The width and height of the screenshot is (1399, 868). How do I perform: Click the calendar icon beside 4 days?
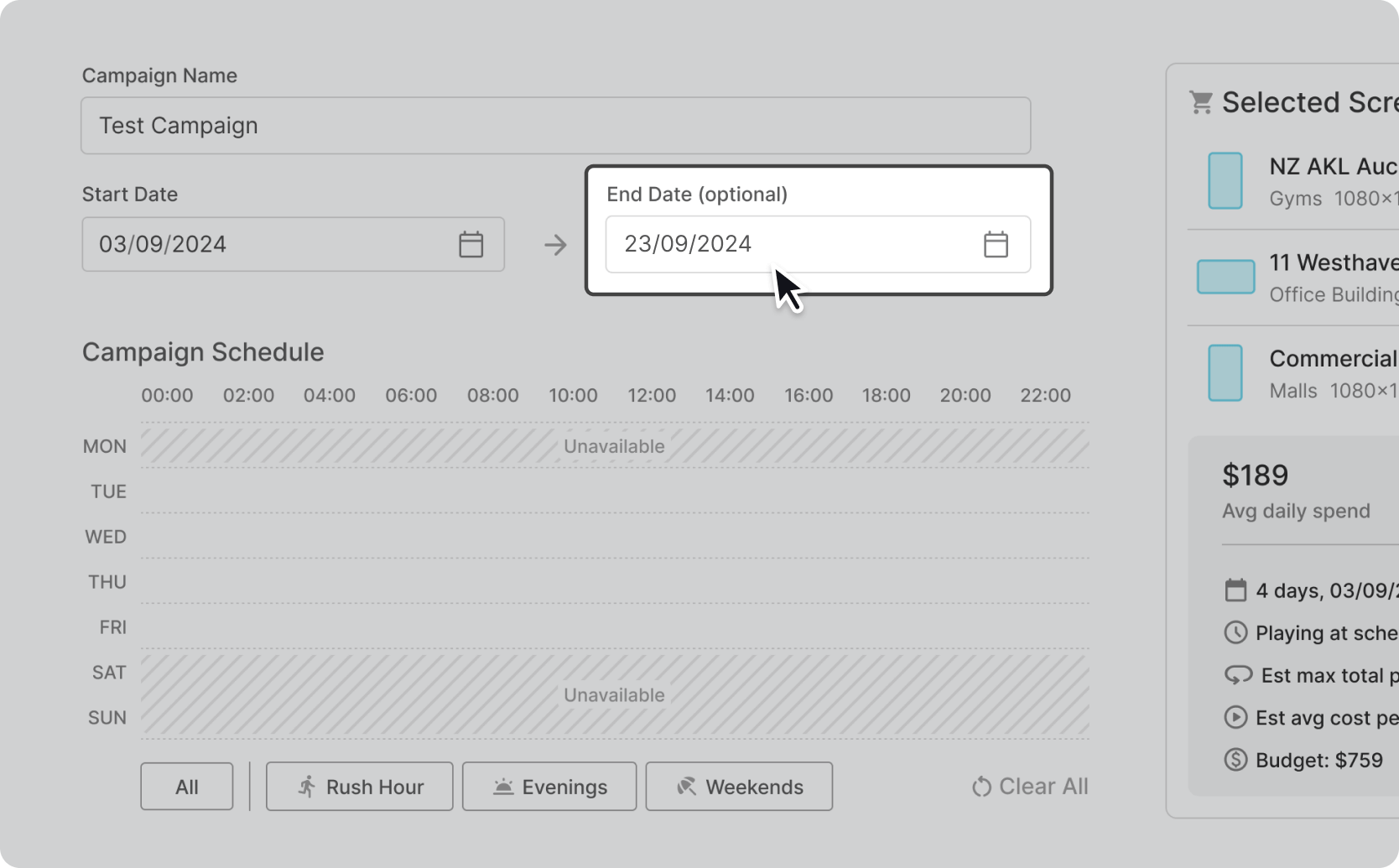coord(1235,590)
